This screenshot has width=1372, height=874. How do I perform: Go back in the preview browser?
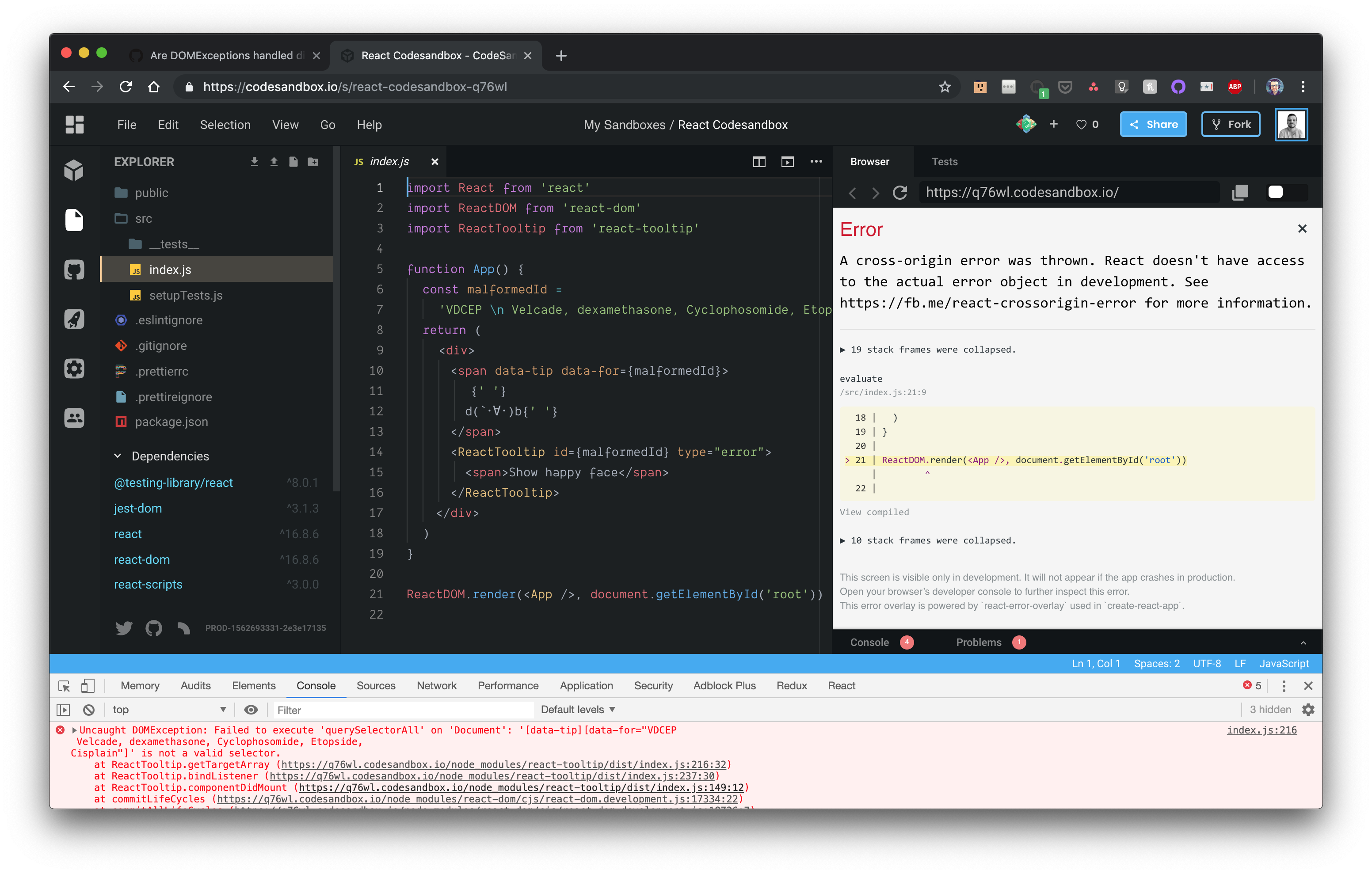853,193
